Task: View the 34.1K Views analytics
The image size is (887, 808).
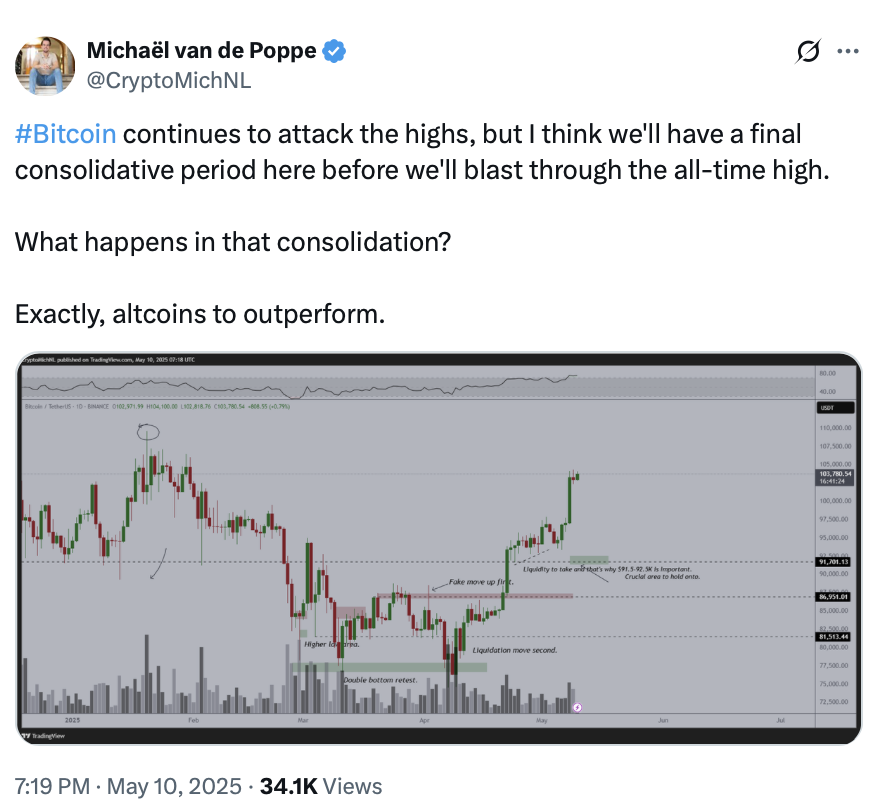Action: 320,786
